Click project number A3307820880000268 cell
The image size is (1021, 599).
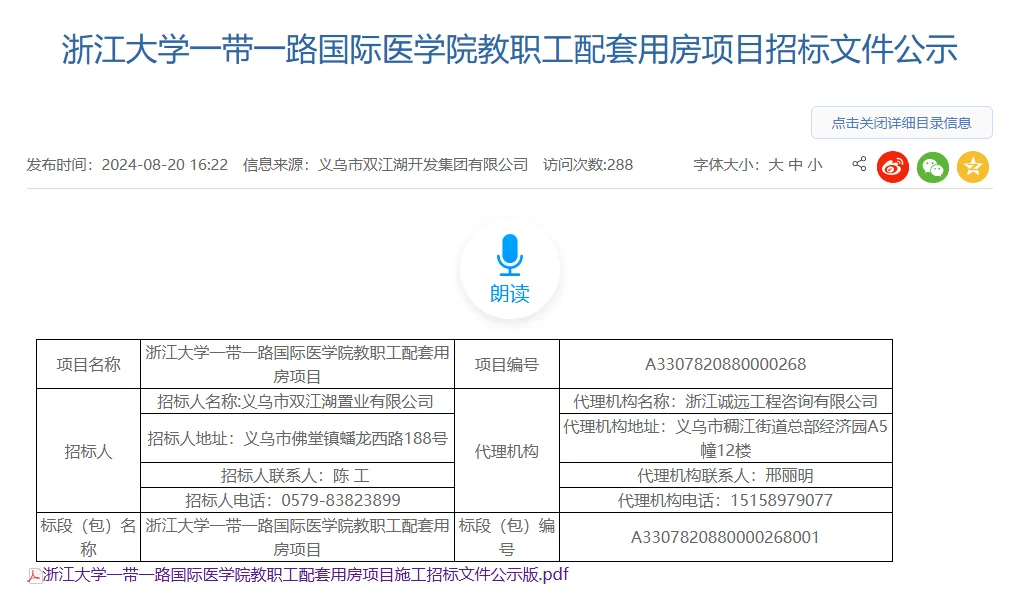[725, 364]
